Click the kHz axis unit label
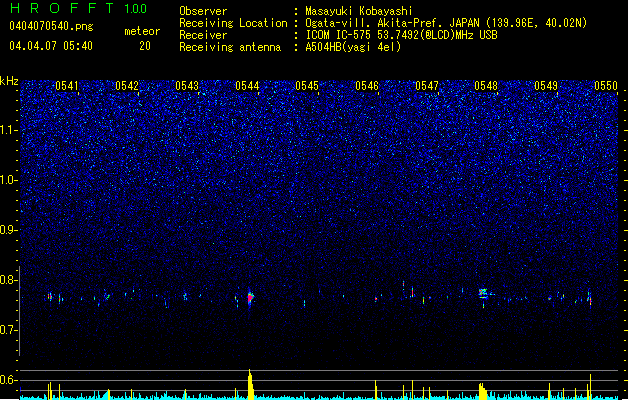The width and height of the screenshot is (629, 400). (x=9, y=81)
